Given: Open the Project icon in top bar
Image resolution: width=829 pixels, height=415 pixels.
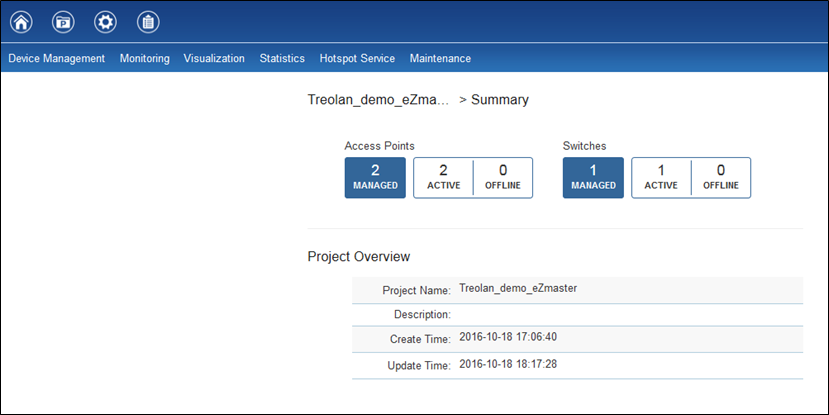Looking at the screenshot, I should [63, 22].
